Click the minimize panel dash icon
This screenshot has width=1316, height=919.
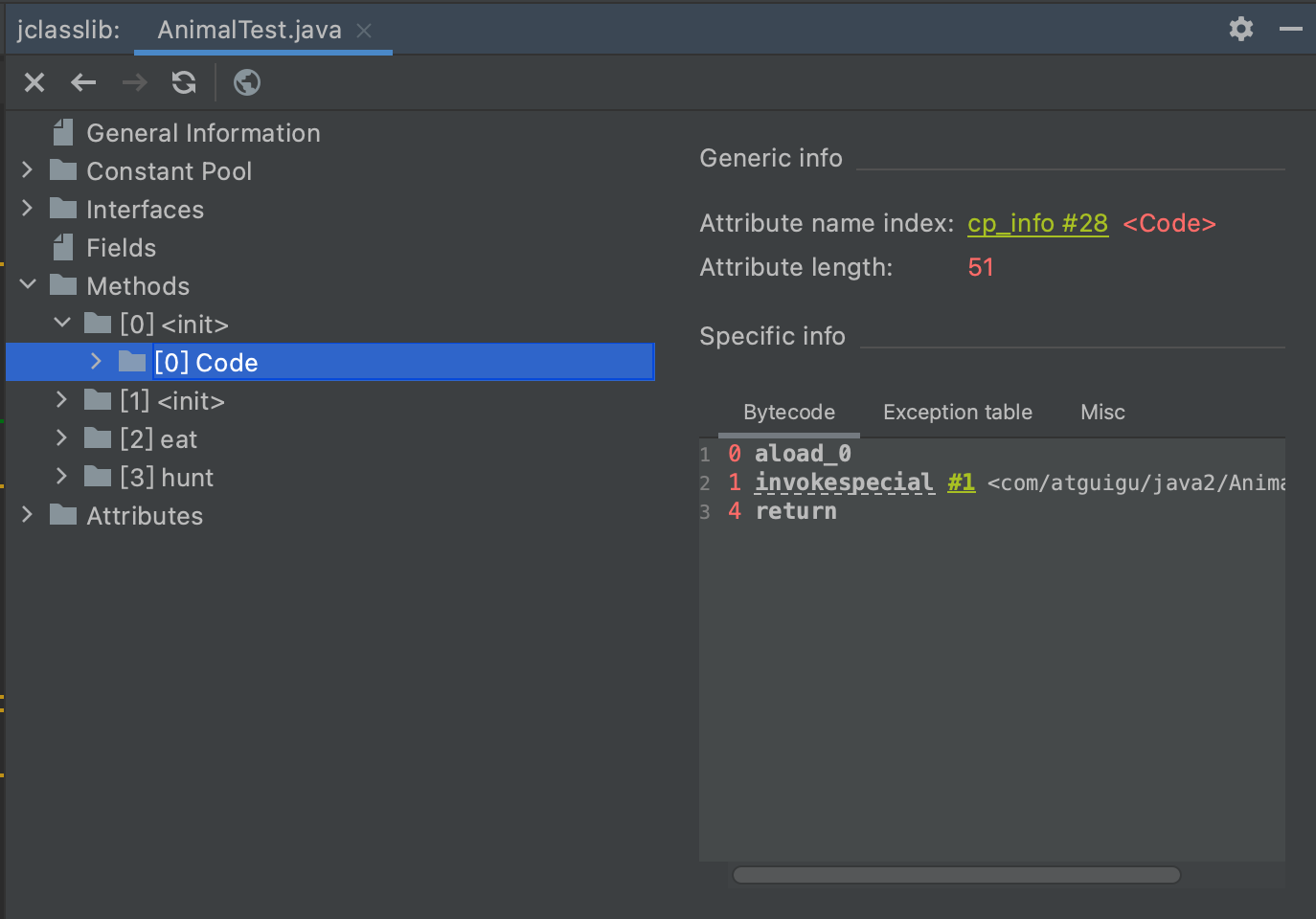pos(1290,29)
